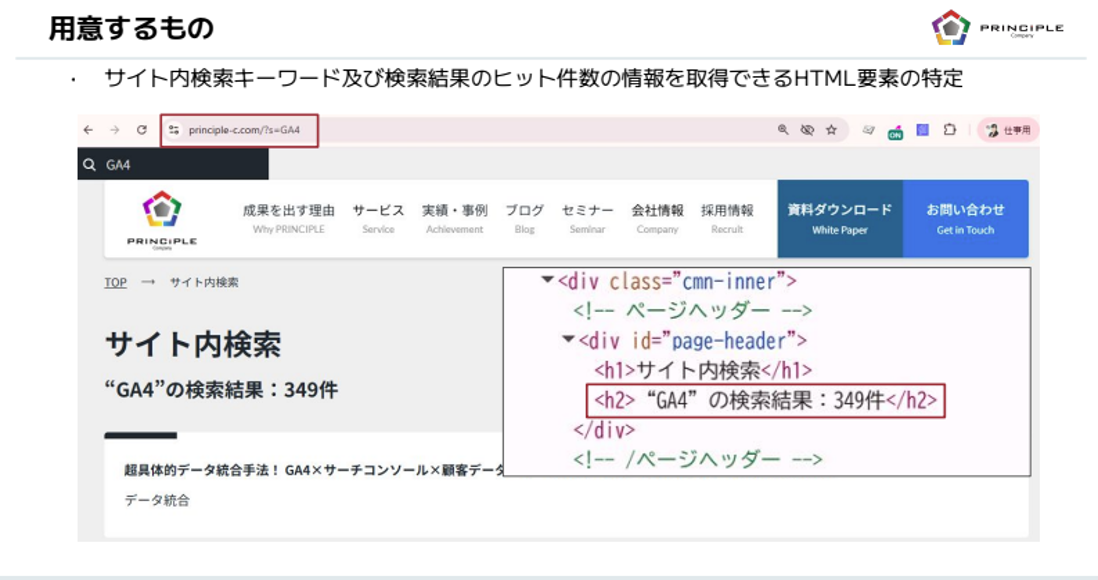
Task: Click the site search magnifier icon beside GA4
Action: pos(91,165)
